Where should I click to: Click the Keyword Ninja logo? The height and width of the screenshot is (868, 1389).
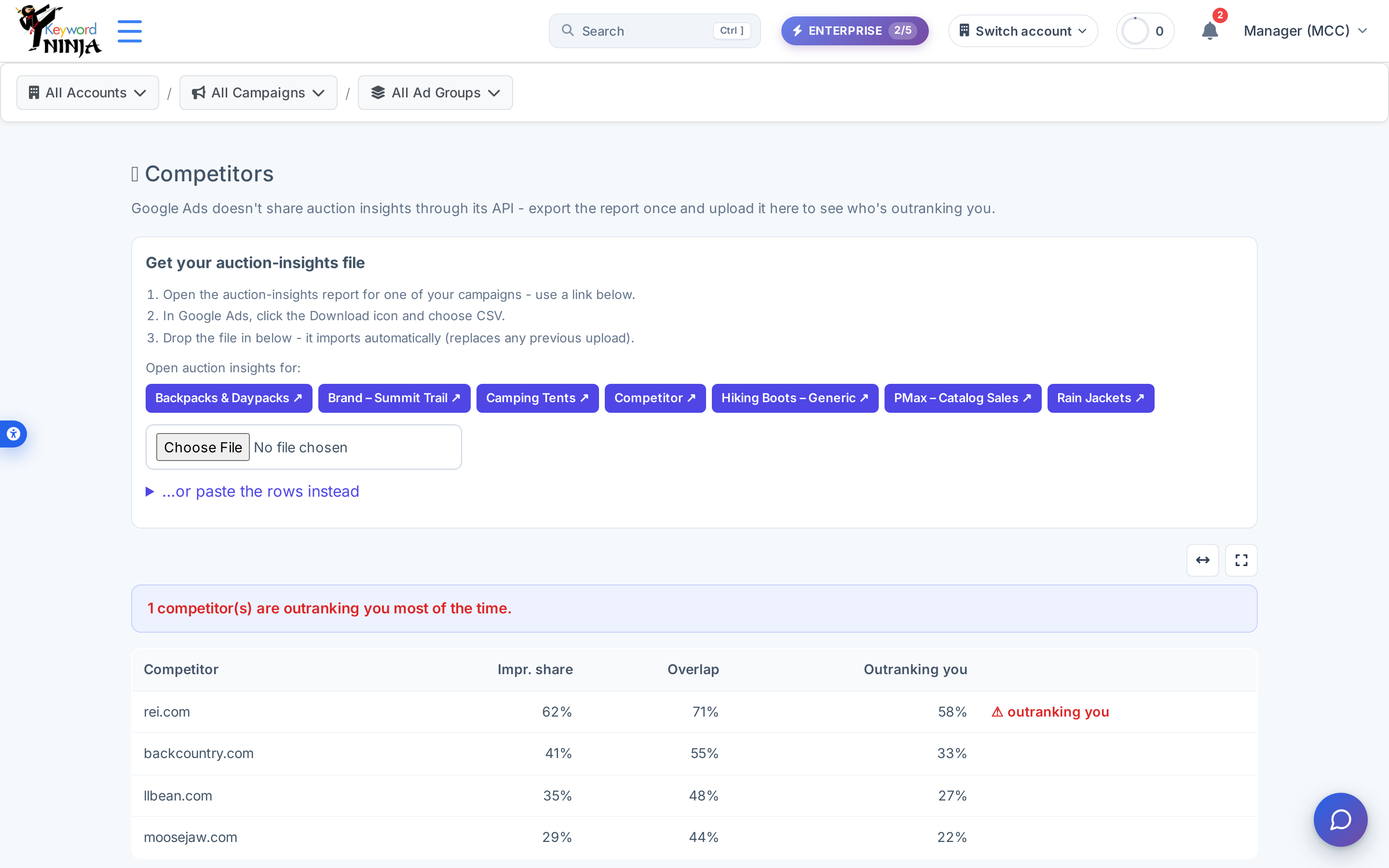coord(58,30)
